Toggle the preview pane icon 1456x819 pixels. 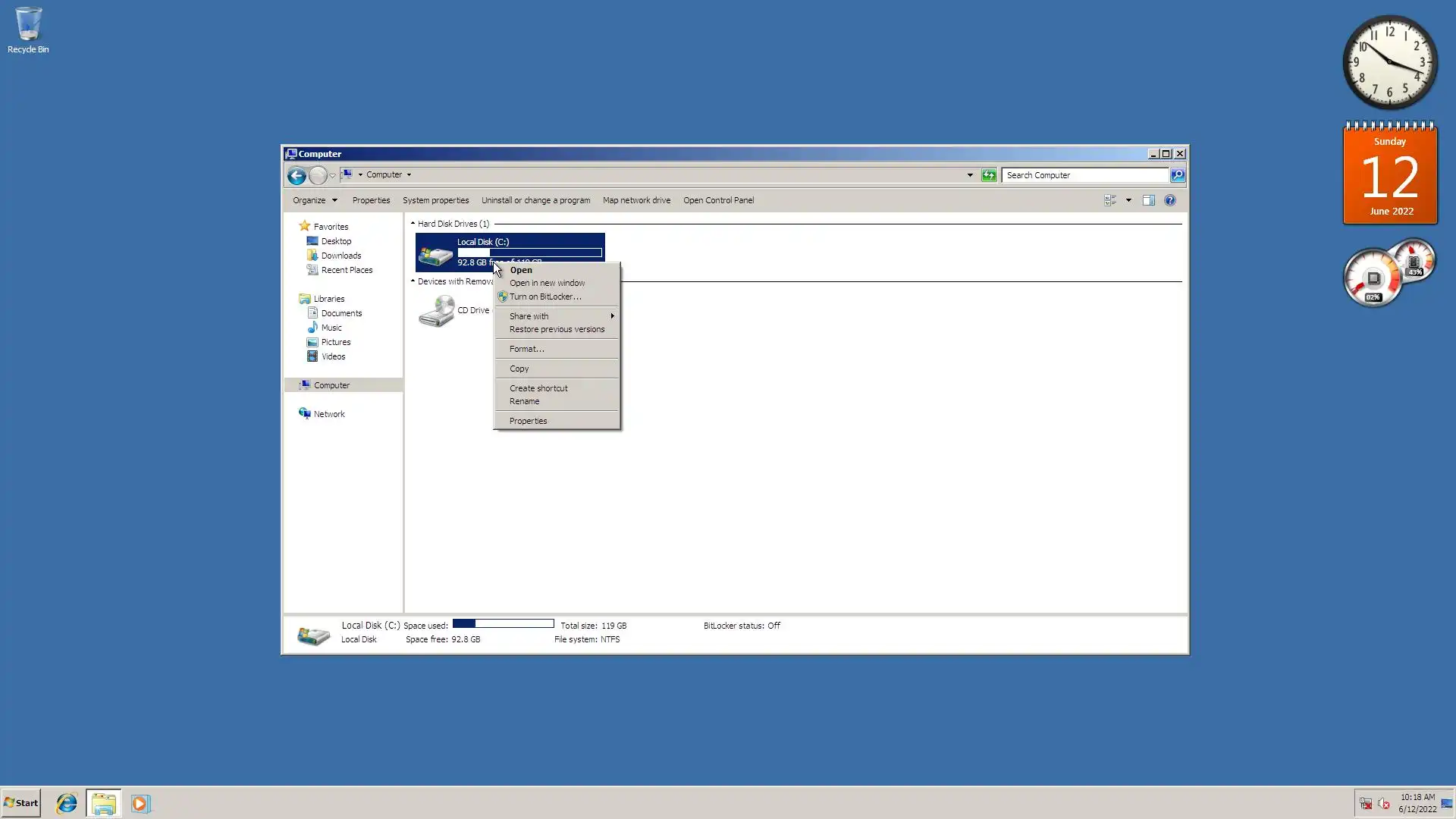click(1148, 200)
